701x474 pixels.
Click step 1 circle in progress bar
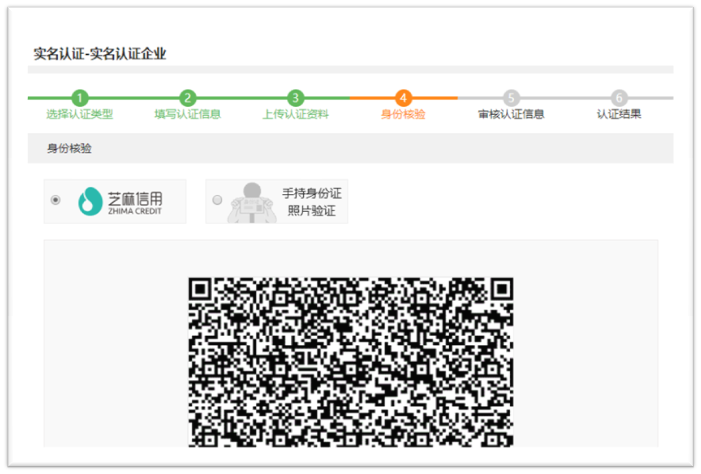click(80, 97)
